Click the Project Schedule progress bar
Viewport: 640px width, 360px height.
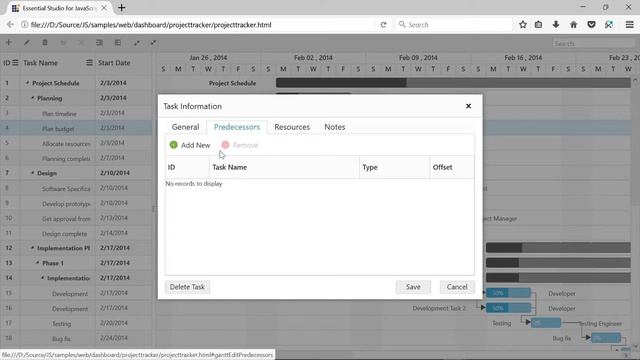(453, 83)
